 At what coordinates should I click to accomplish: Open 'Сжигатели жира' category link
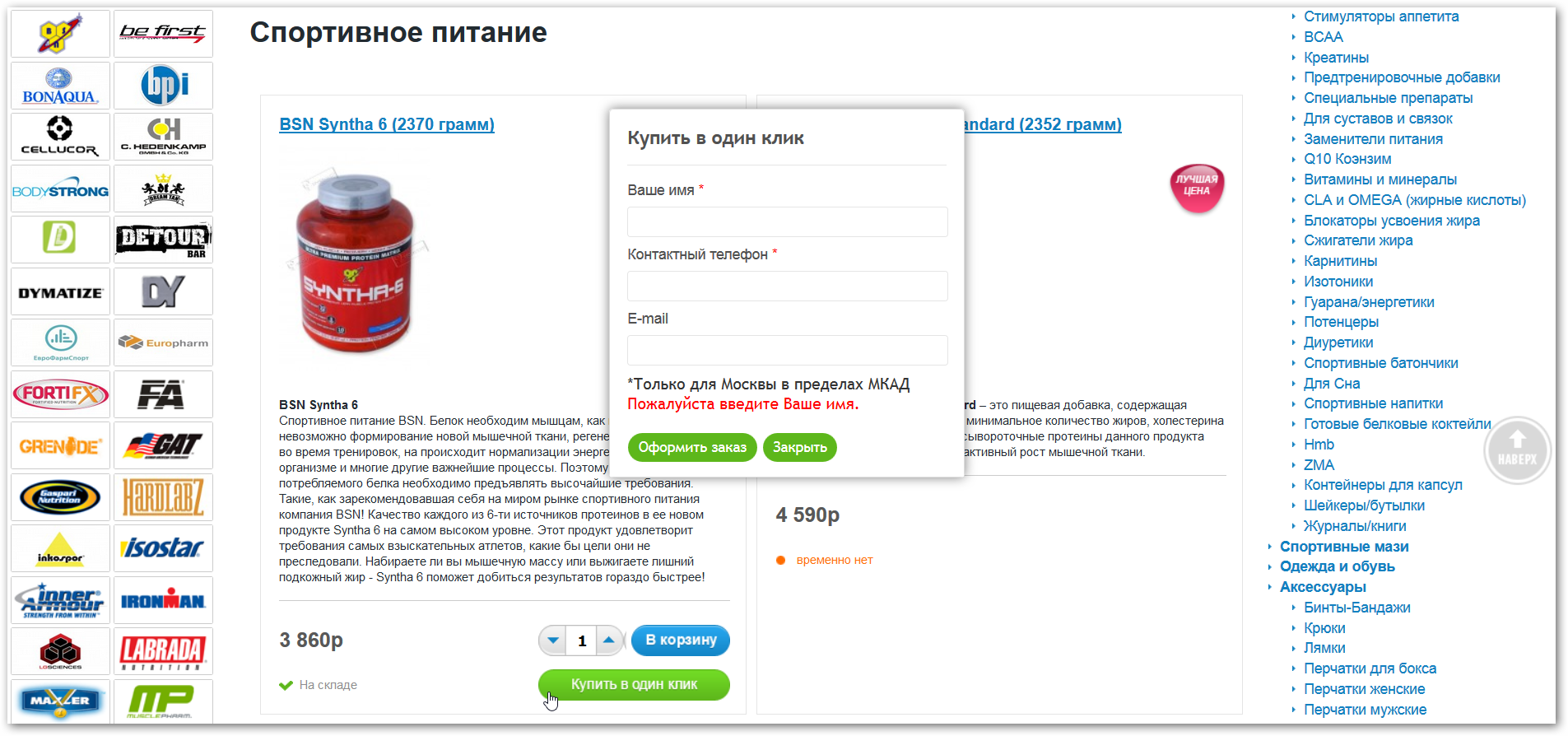[1358, 240]
